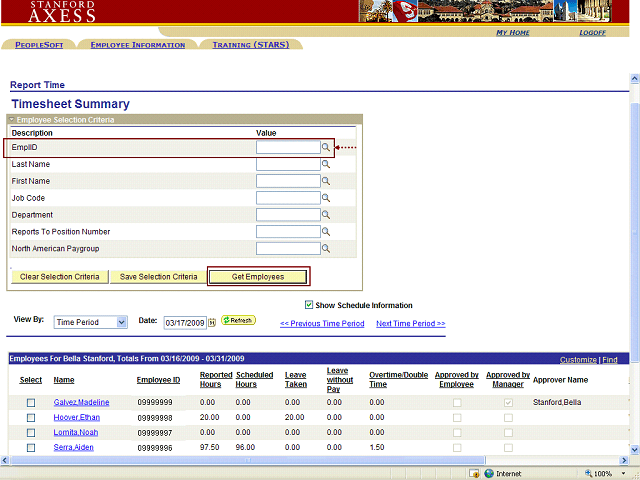This screenshot has height=480, width=640.
Task: Switch to Employee Information tab
Action: tap(137, 45)
